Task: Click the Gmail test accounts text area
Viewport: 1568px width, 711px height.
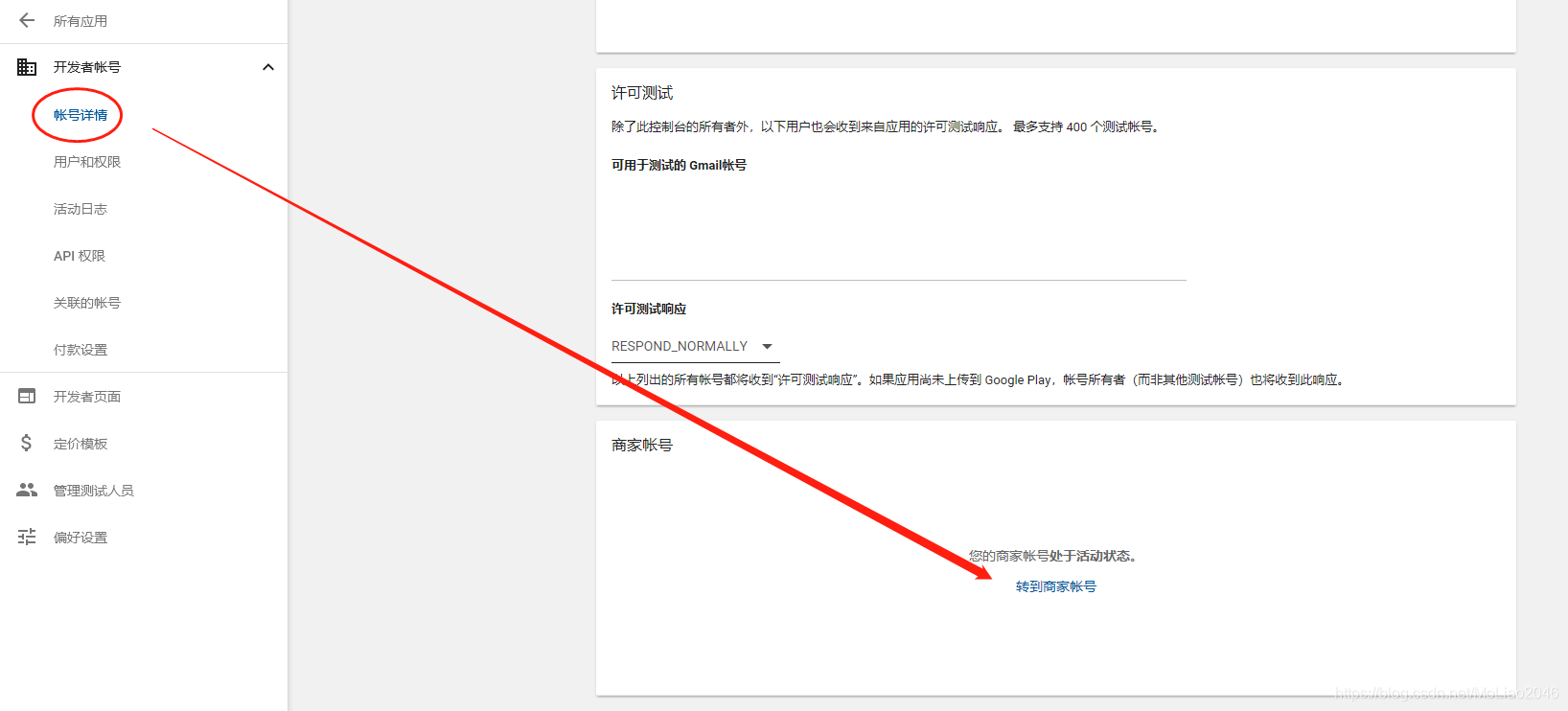Action: pos(899,230)
